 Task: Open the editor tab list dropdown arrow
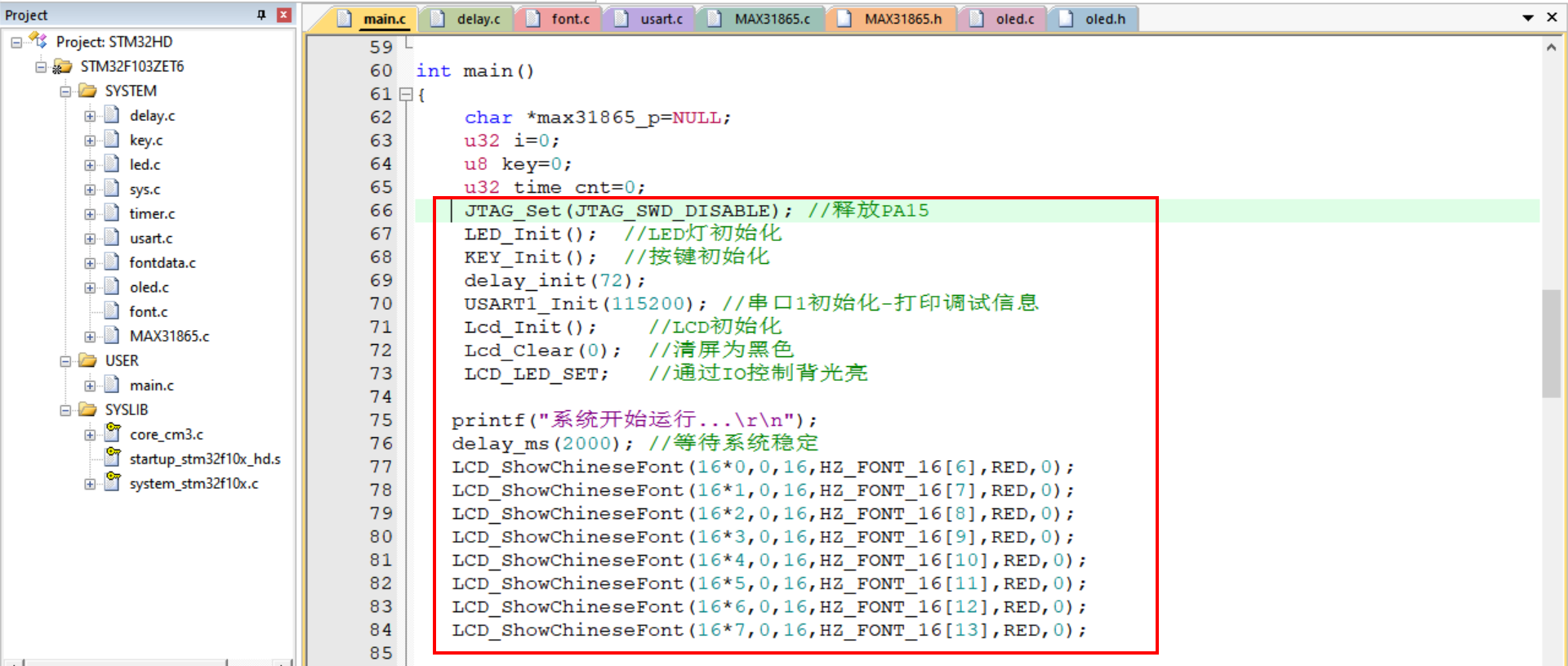1527,18
